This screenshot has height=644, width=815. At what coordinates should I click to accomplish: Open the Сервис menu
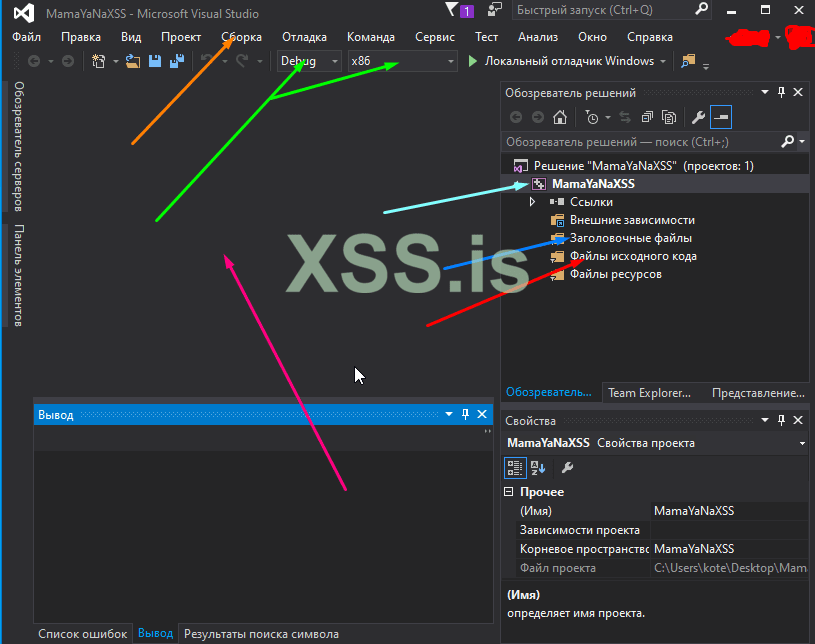[x=435, y=37]
